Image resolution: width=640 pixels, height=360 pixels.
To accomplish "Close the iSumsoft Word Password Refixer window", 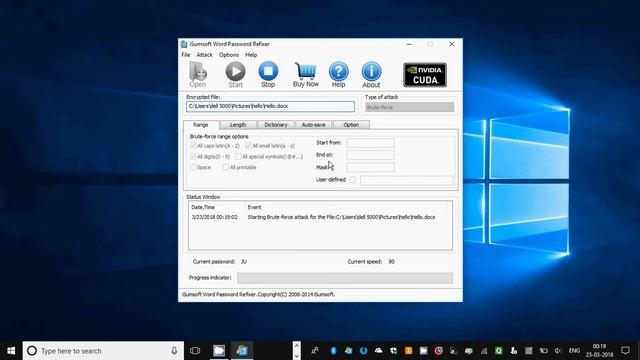I will [451, 44].
